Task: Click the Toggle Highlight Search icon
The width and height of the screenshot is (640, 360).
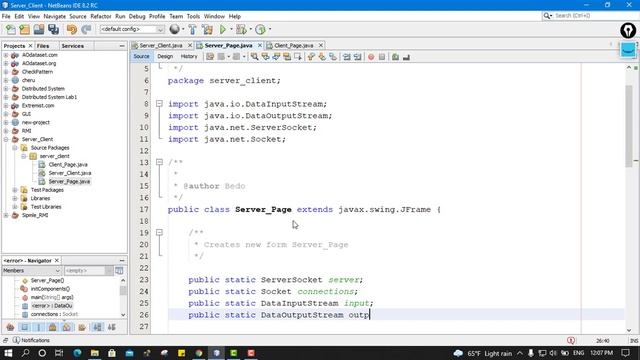Action: [287, 57]
